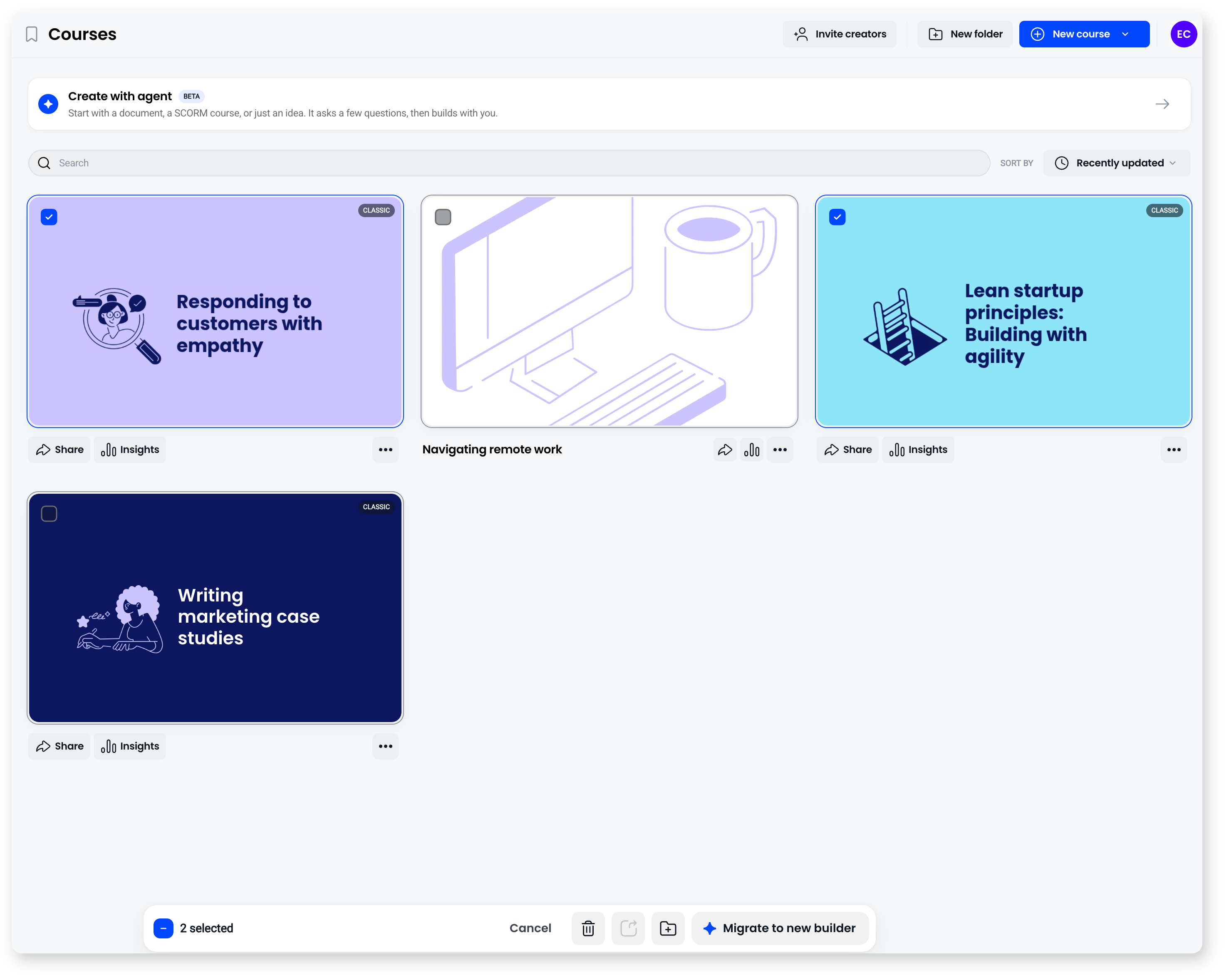
Task: Open Insights for Writing marketing case studies
Action: pyautogui.click(x=130, y=746)
